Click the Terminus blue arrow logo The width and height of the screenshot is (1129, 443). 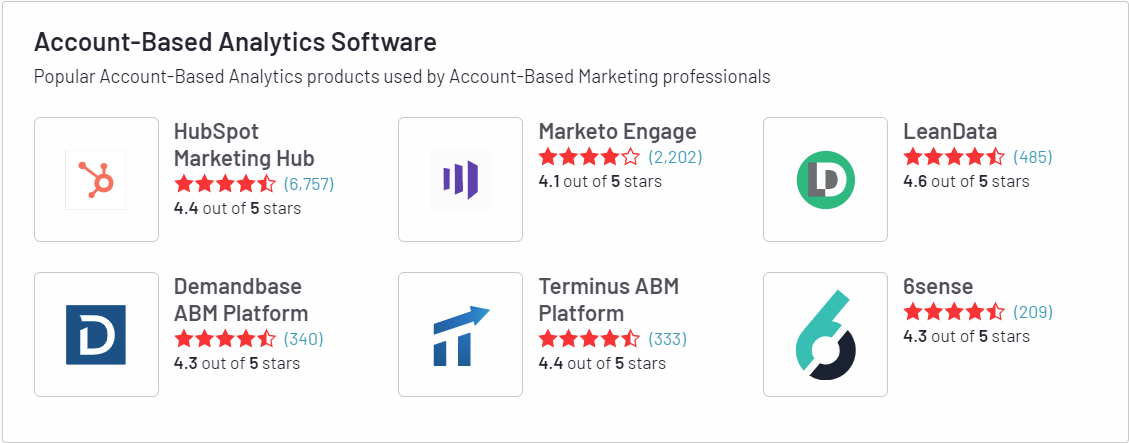(x=460, y=334)
